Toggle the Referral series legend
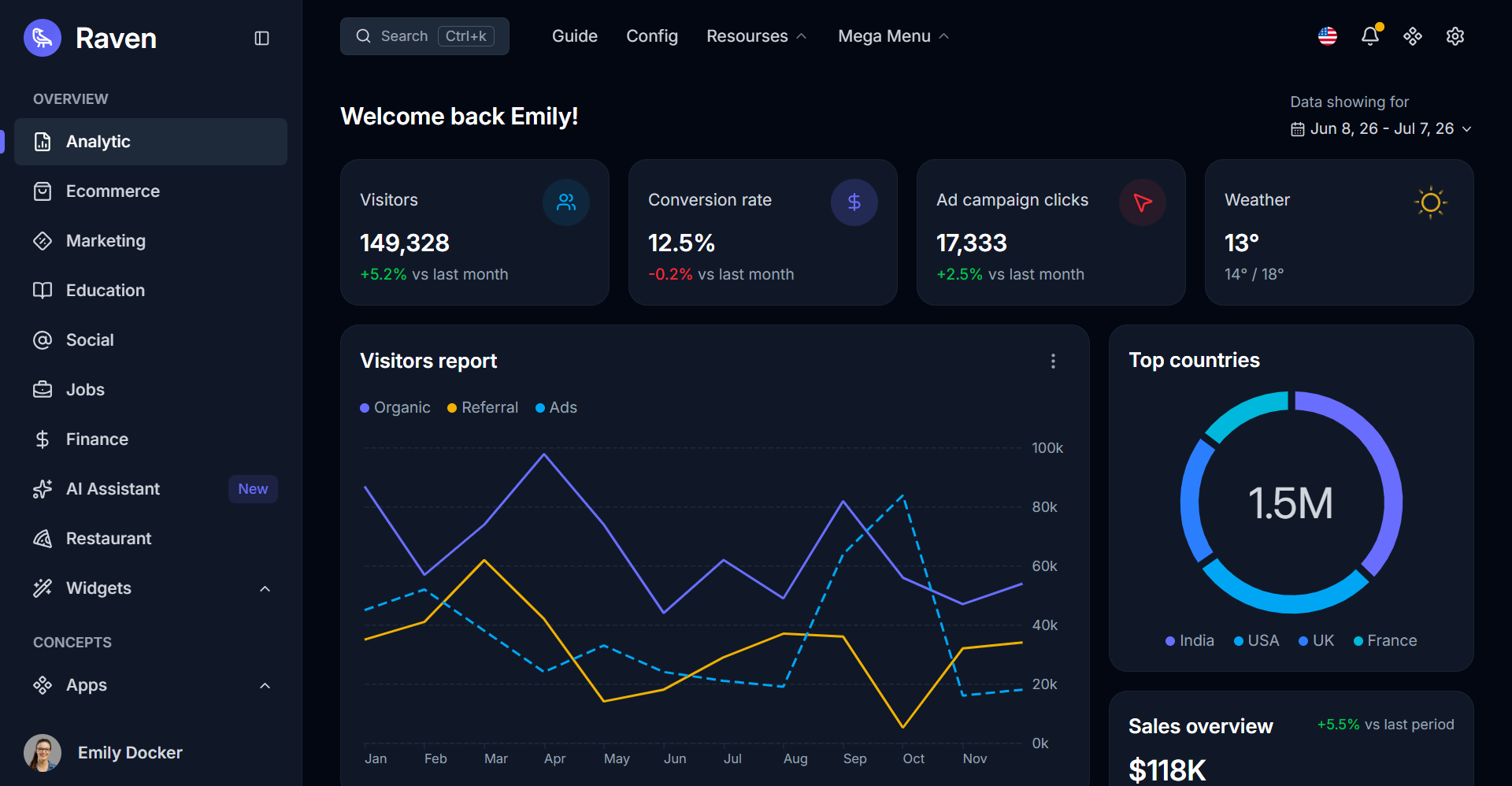 click(x=483, y=407)
